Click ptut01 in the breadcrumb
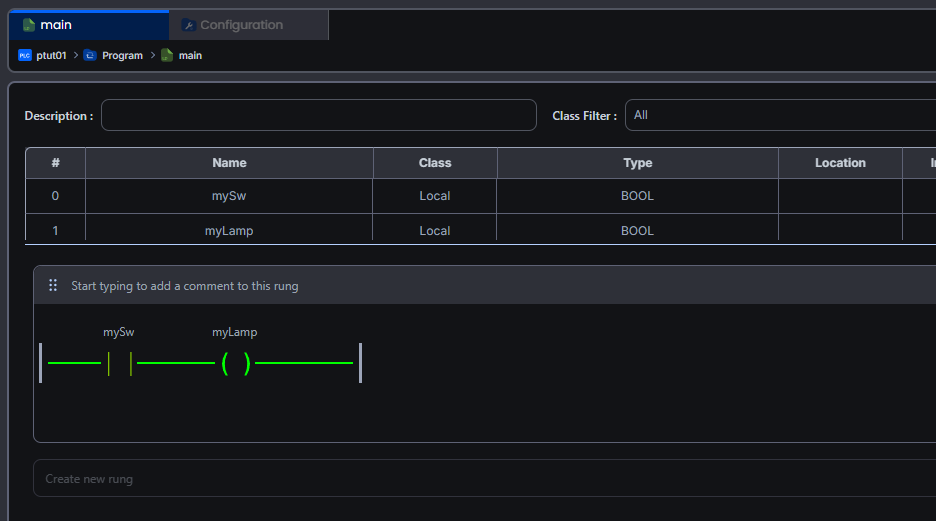 (x=51, y=56)
